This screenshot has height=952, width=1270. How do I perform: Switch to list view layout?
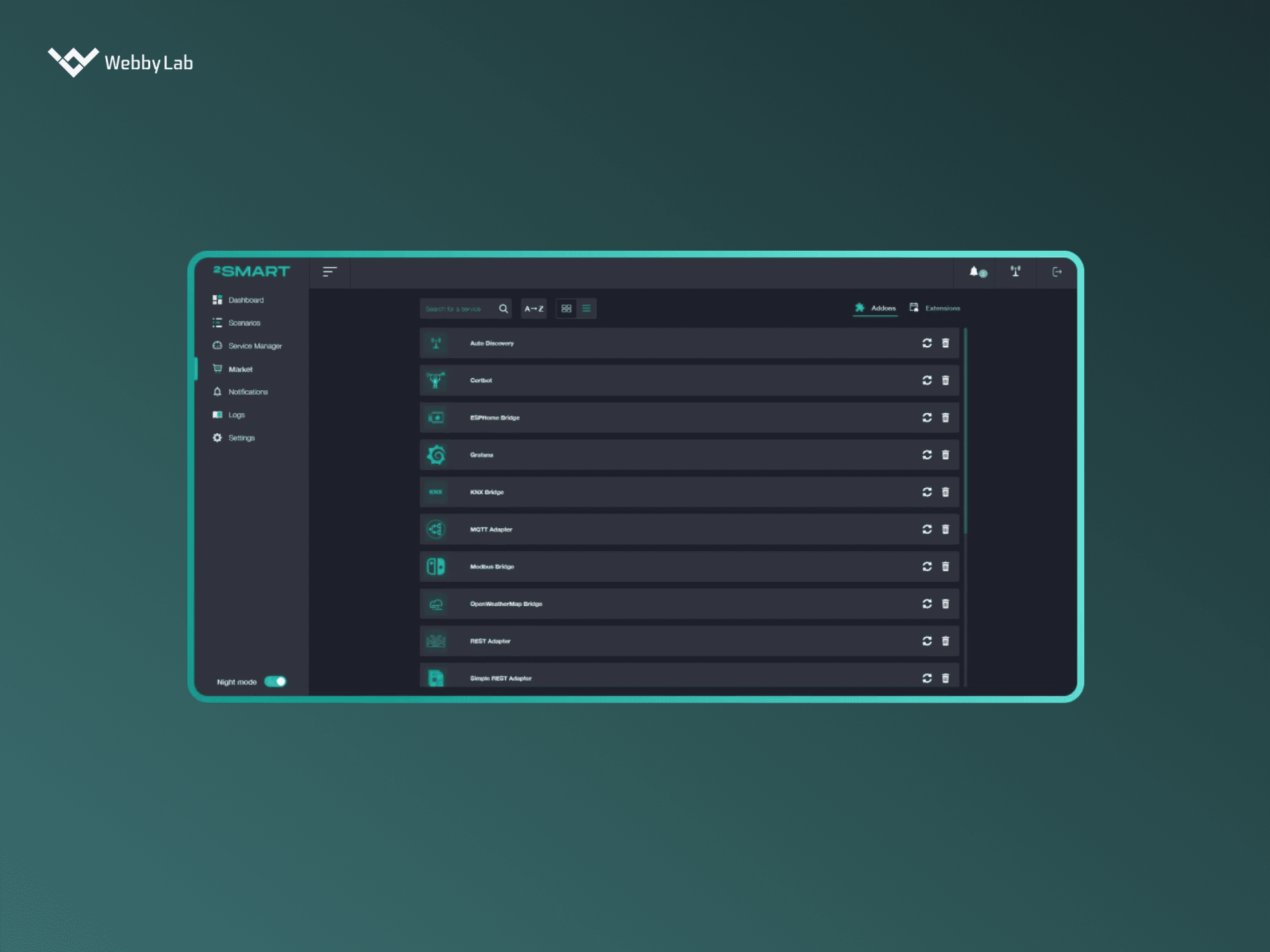tap(586, 309)
